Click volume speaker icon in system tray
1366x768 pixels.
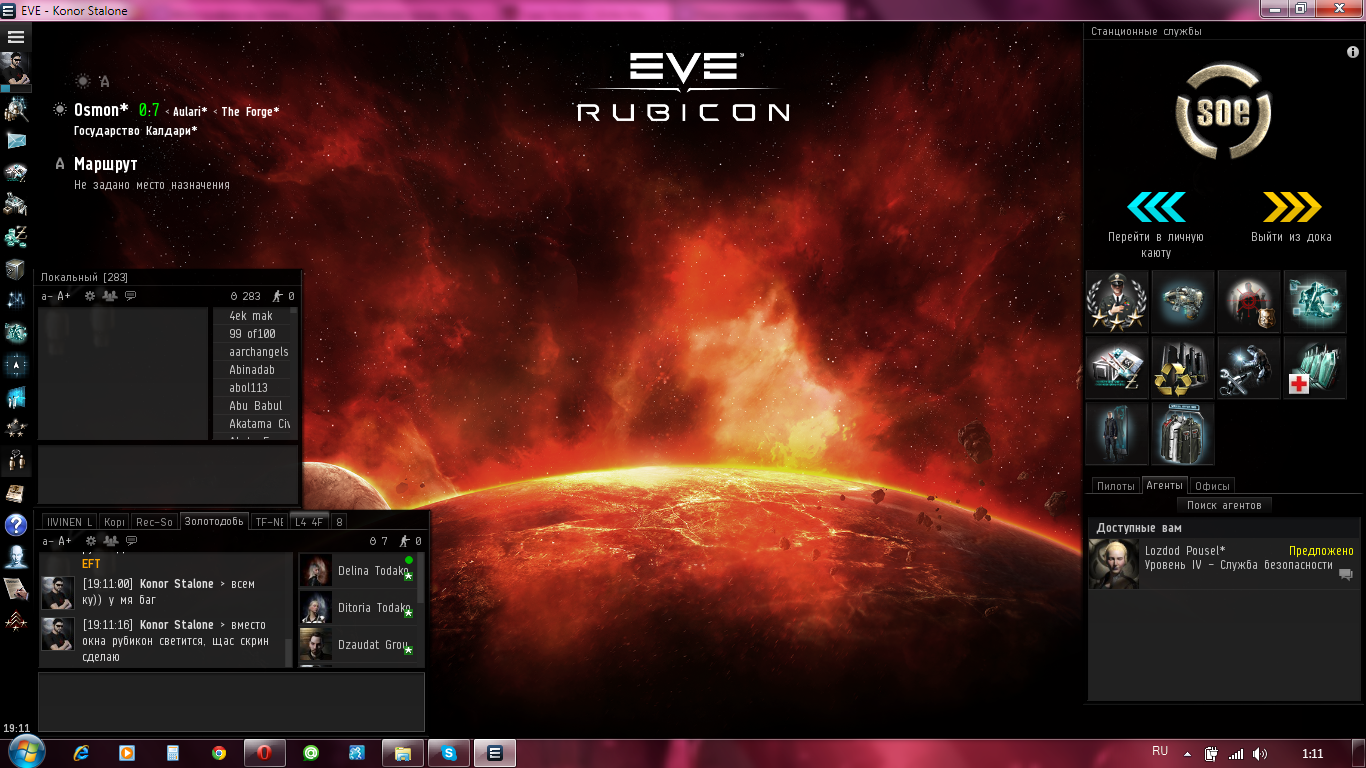pos(1260,754)
